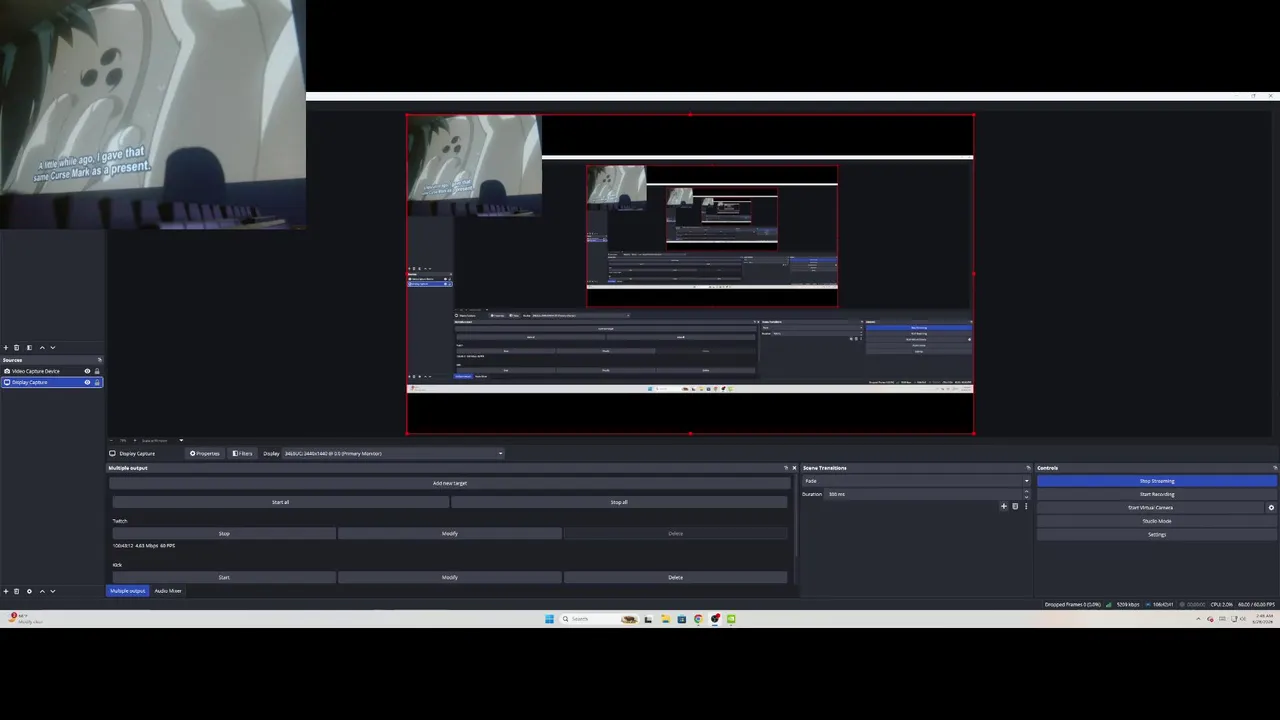Add a new source with plus icon
This screenshot has height=720, width=1280.
point(6,591)
